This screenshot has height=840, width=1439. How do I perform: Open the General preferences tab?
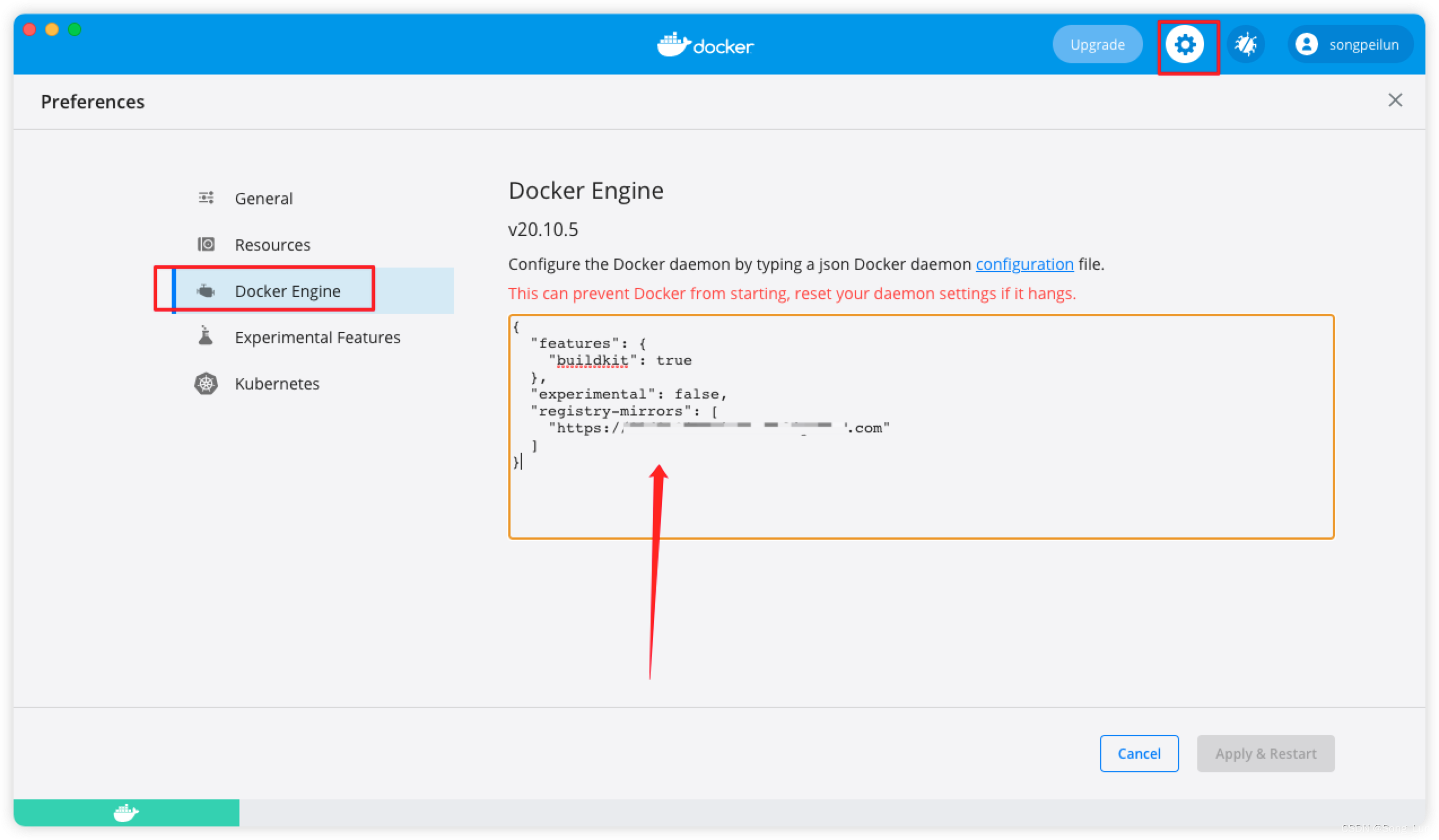click(263, 199)
